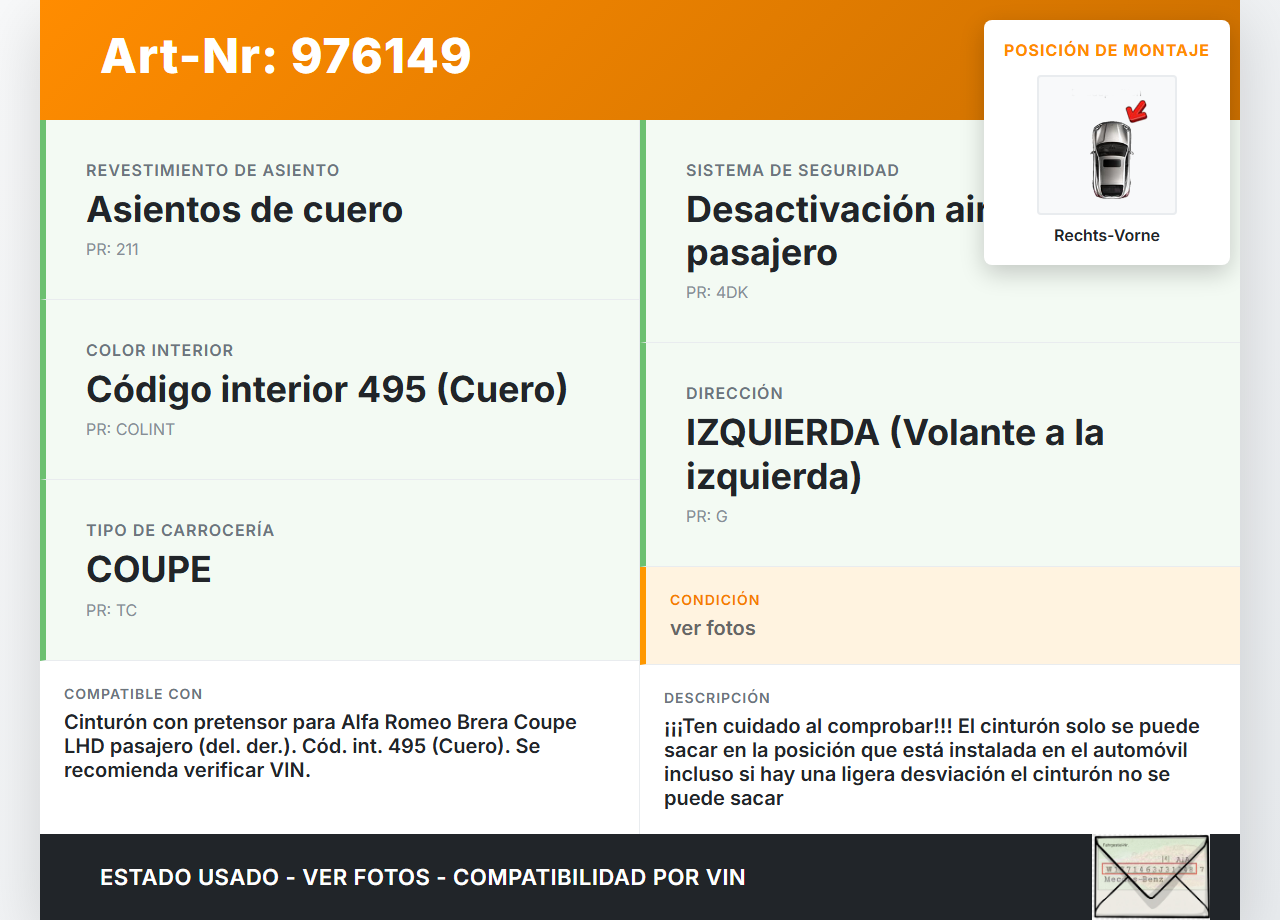Select the "Asientos de cuero" value
The width and height of the screenshot is (1280, 920).
point(244,210)
